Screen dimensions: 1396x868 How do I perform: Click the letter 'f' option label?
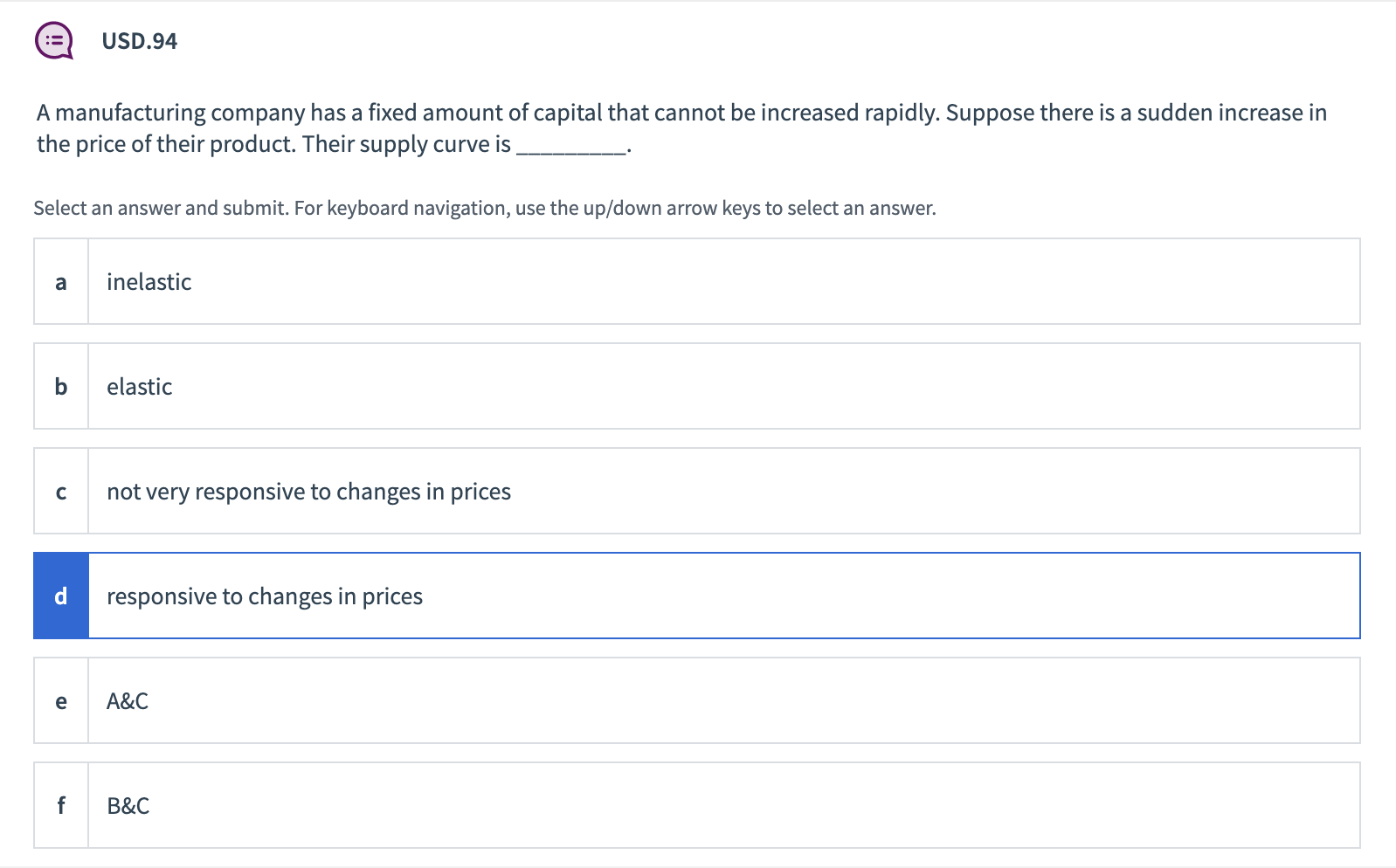tap(61, 805)
